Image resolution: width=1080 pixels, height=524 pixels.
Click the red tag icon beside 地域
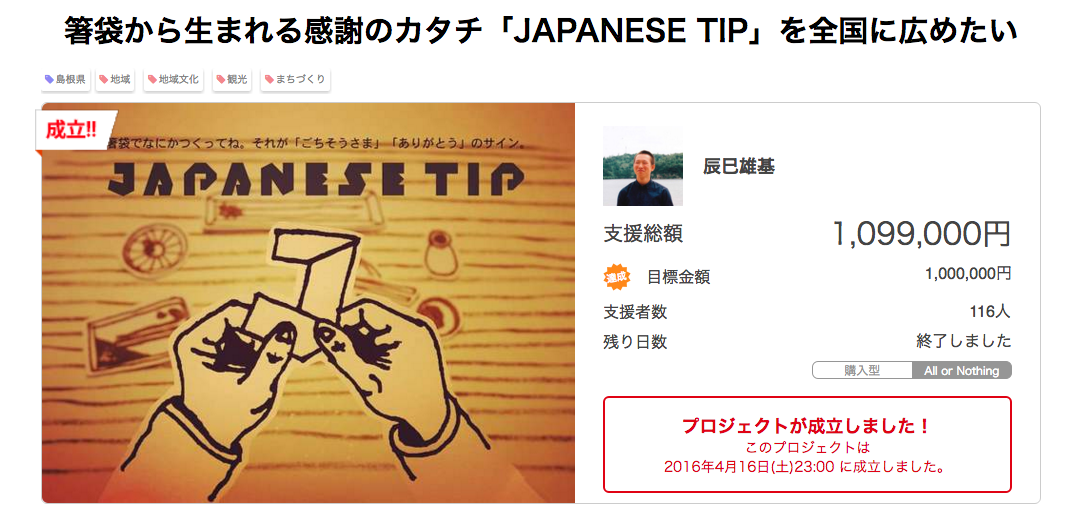[x=103, y=80]
